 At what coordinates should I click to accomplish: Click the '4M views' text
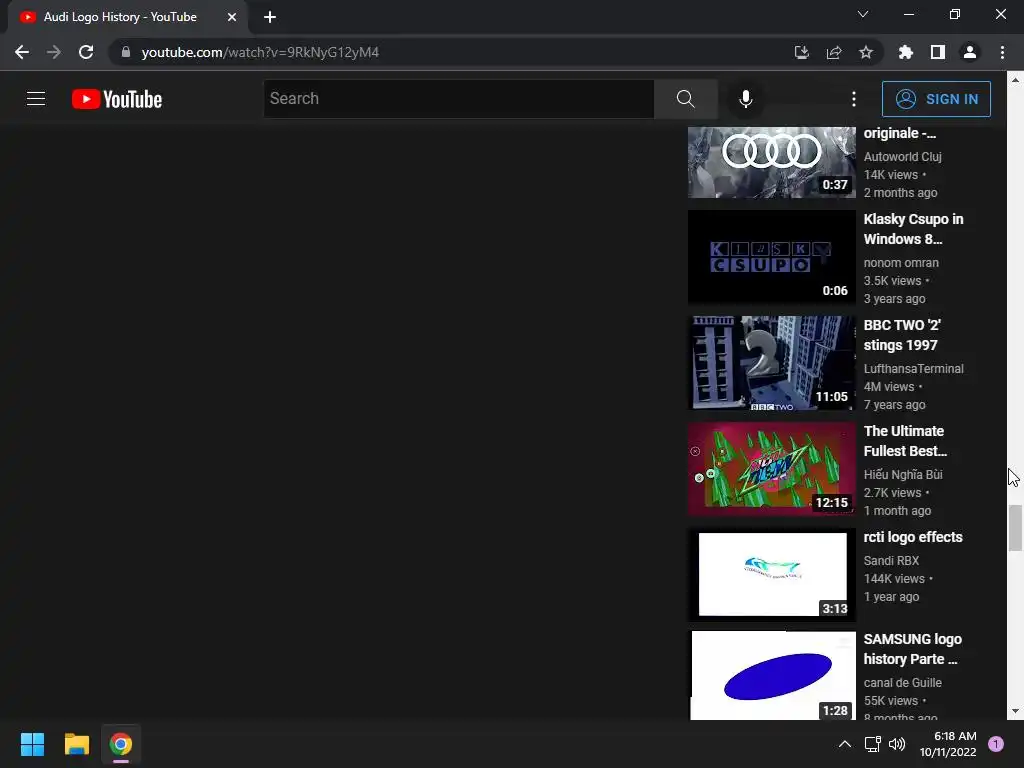coord(889,387)
